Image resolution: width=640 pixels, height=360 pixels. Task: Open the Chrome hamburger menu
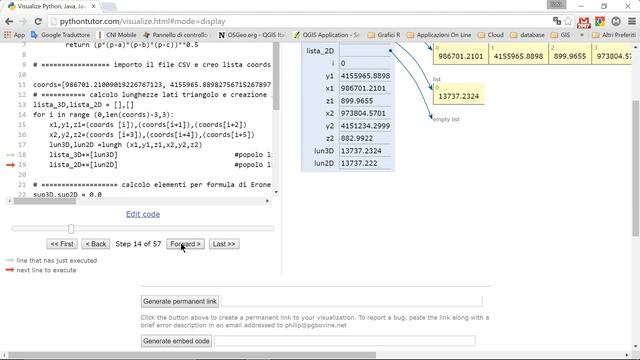(631, 21)
